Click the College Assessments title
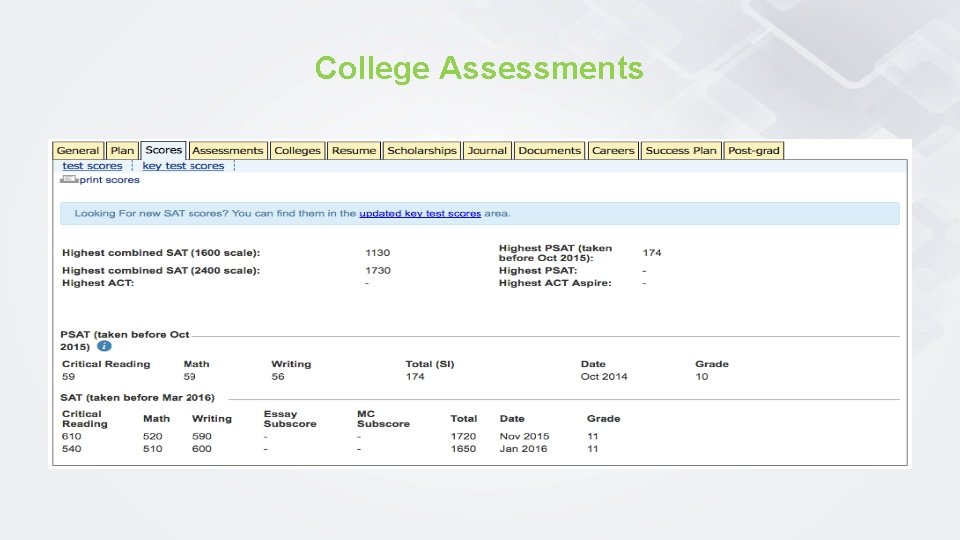Image resolution: width=960 pixels, height=540 pixels. pyautogui.click(x=479, y=68)
